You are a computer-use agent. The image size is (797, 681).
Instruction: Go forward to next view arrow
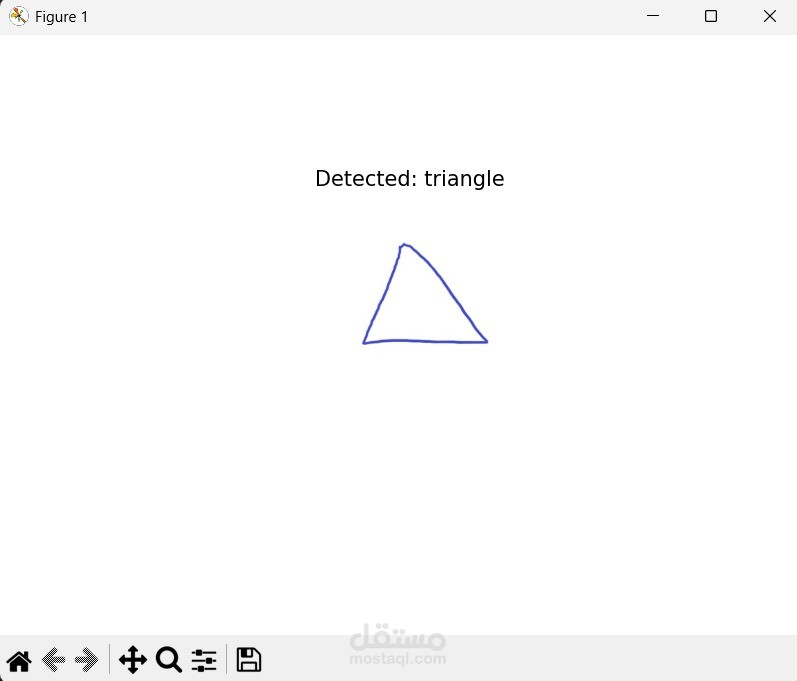[87, 660]
